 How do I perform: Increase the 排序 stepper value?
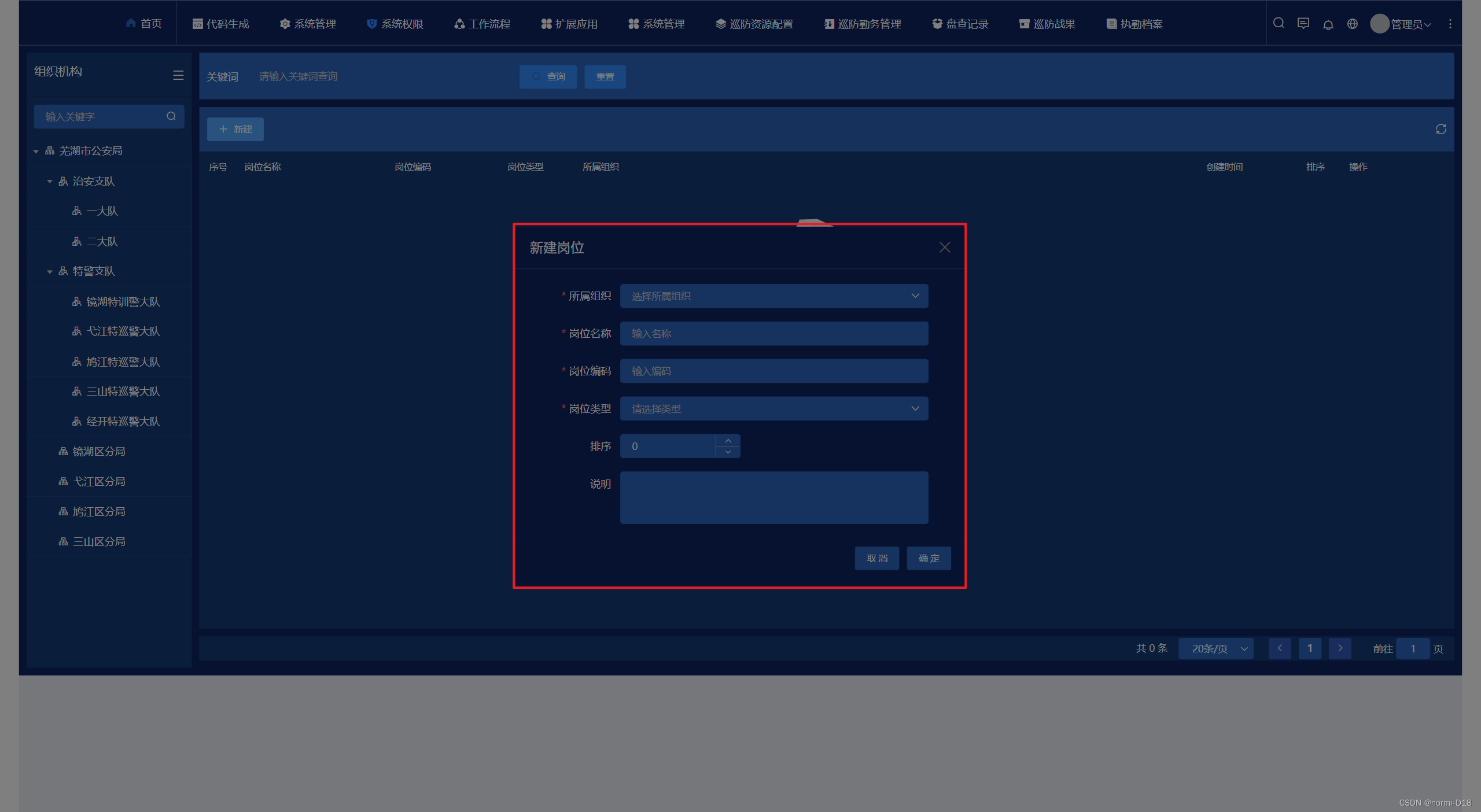pyautogui.click(x=728, y=441)
